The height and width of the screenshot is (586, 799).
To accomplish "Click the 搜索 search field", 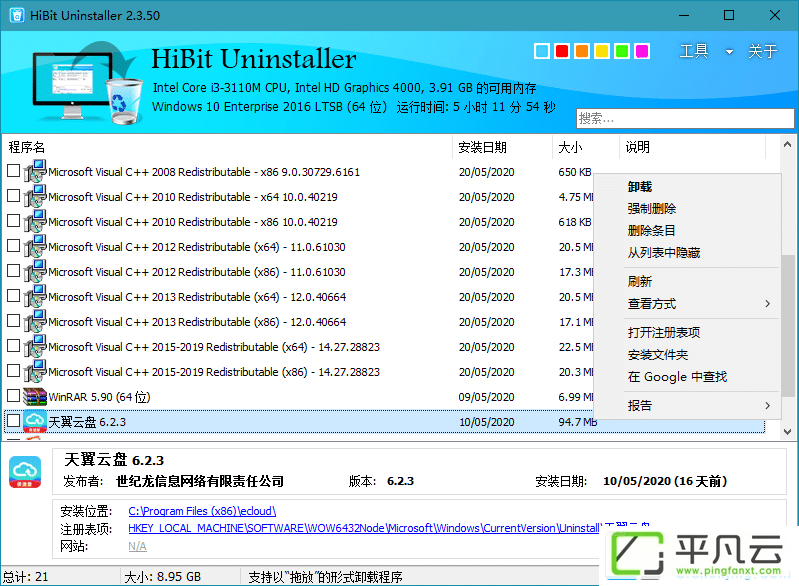I will pyautogui.click(x=685, y=118).
